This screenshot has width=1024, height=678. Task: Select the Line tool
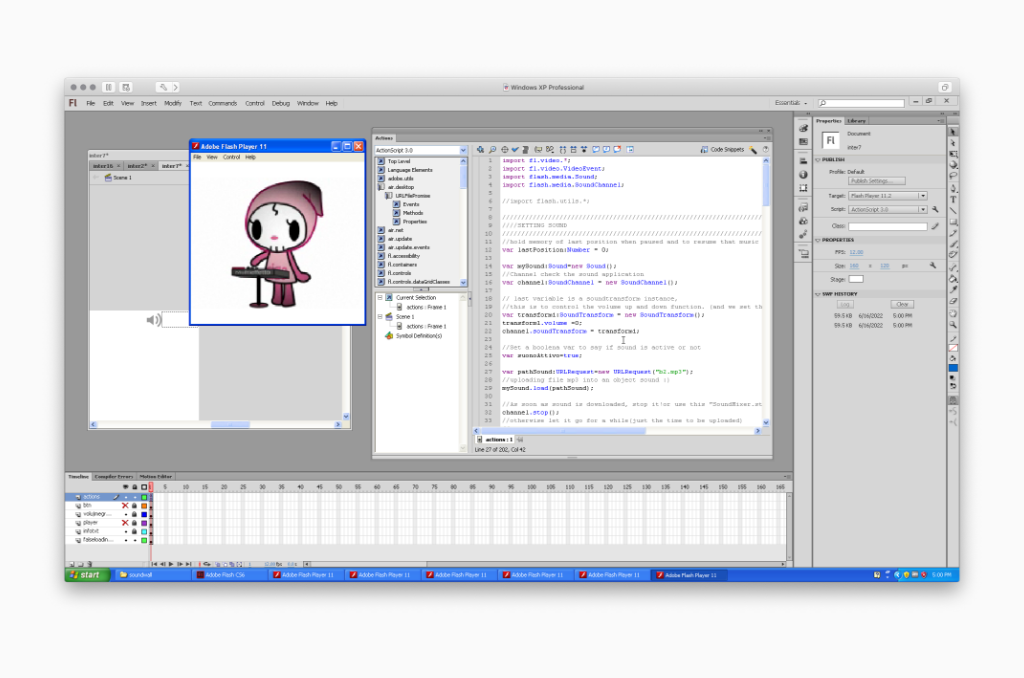point(953,210)
